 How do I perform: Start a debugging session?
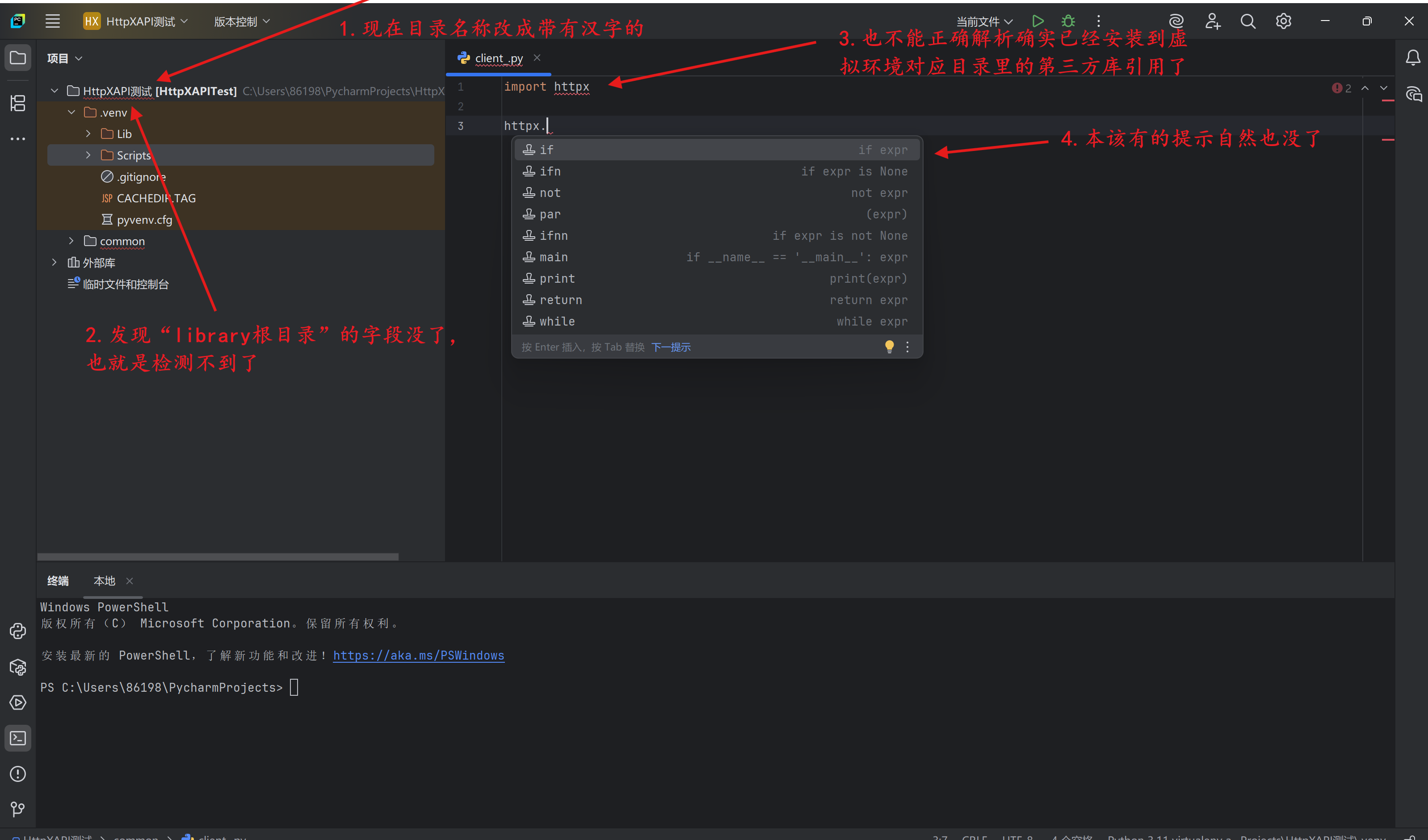1067,21
